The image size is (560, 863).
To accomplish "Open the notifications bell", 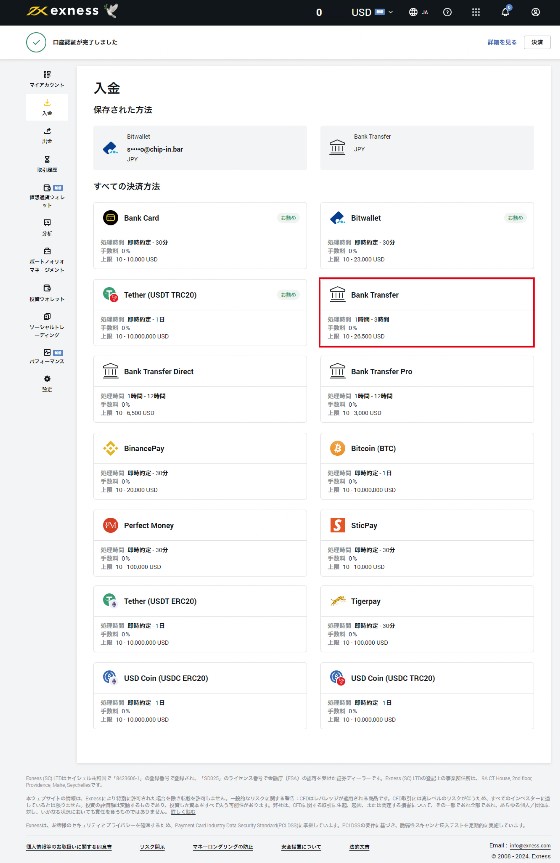I will pyautogui.click(x=505, y=12).
